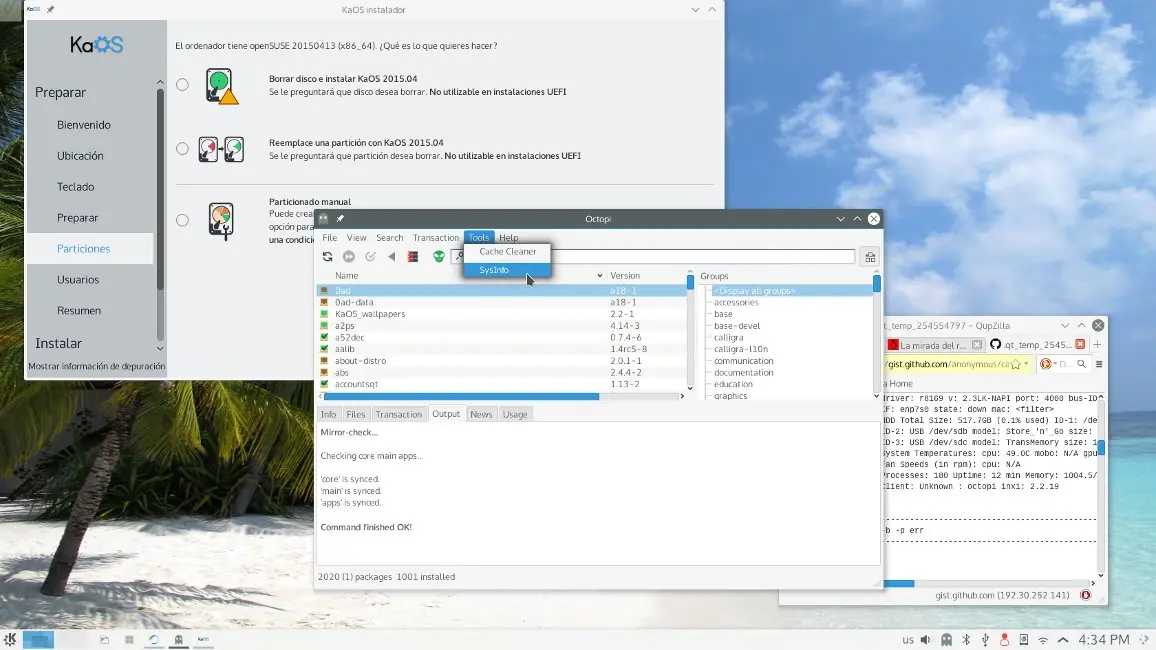Viewport: 1156px width, 650px height.
Task: Click the Wi-Fi network tray icon
Action: (x=1043, y=640)
